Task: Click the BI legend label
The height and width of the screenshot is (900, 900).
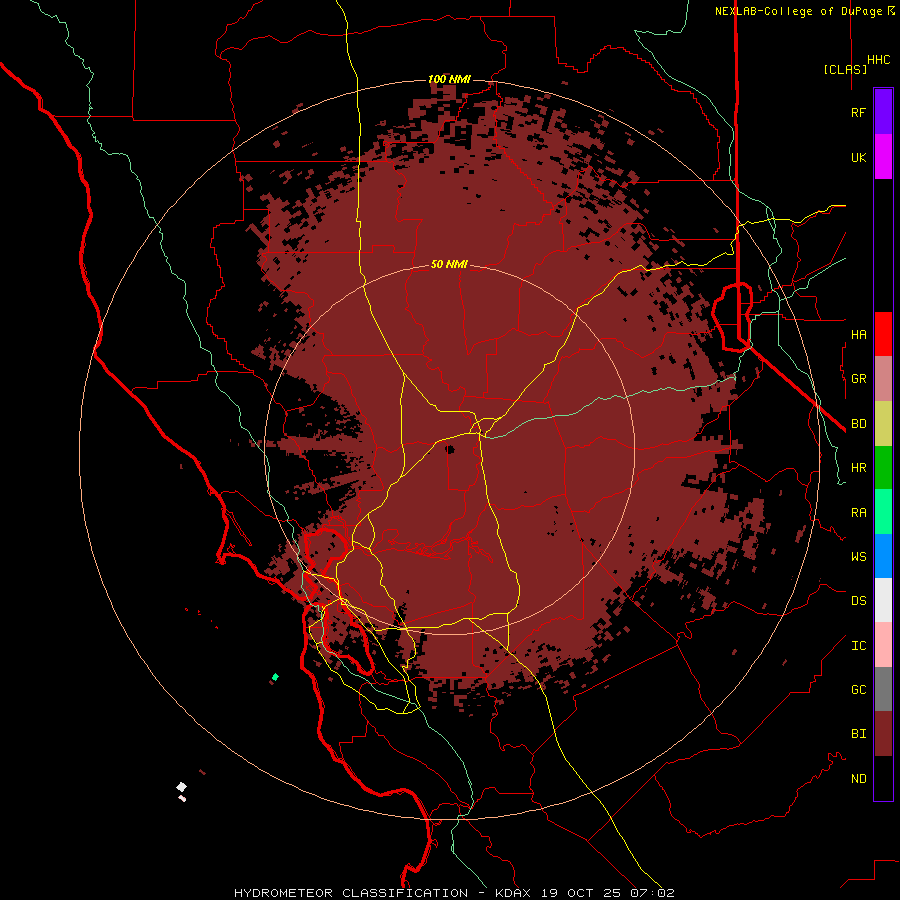Action: [858, 734]
